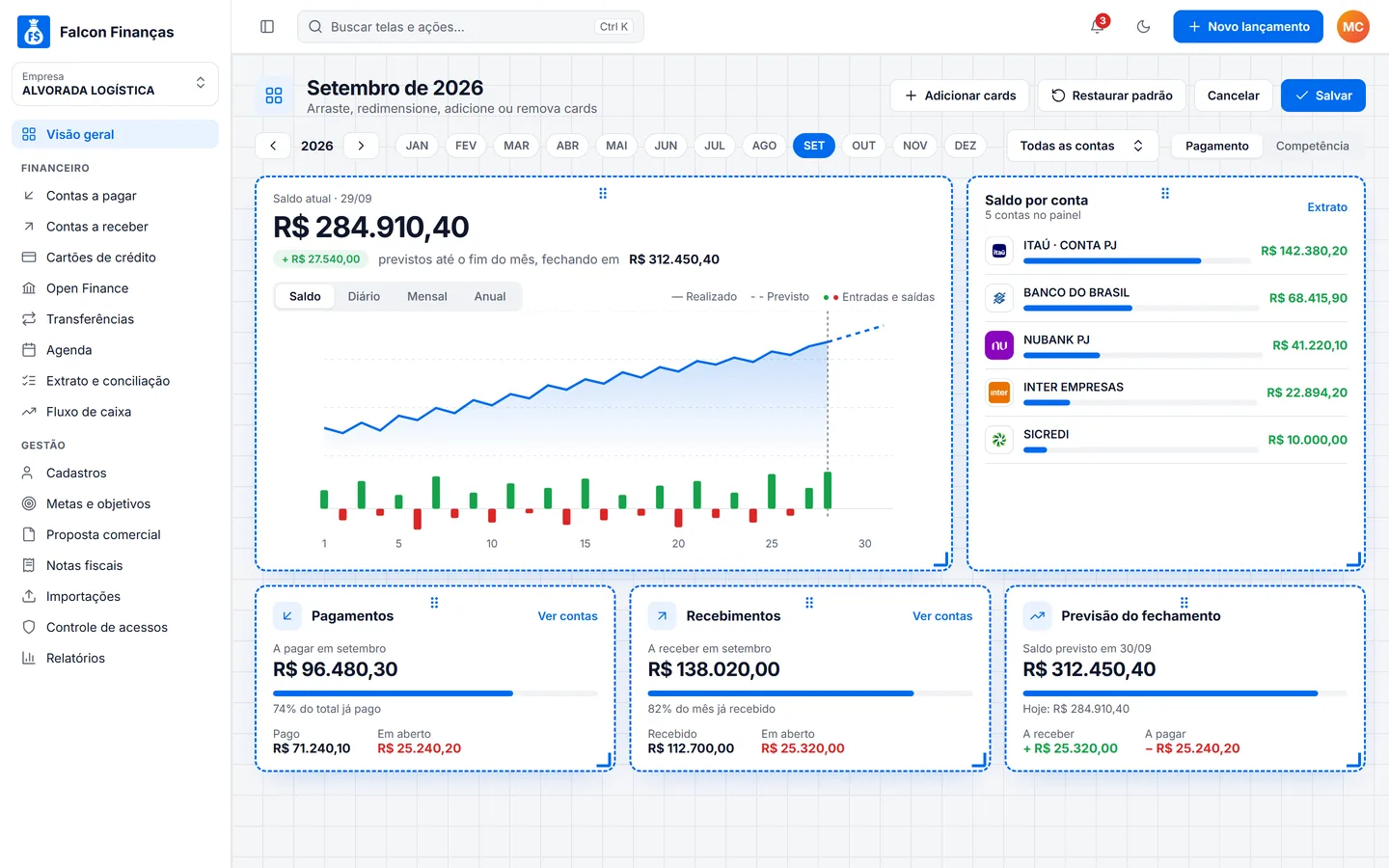This screenshot has height=868, width=1389.
Task: Open Fluxo de caixa in sidebar
Action: coord(115,412)
